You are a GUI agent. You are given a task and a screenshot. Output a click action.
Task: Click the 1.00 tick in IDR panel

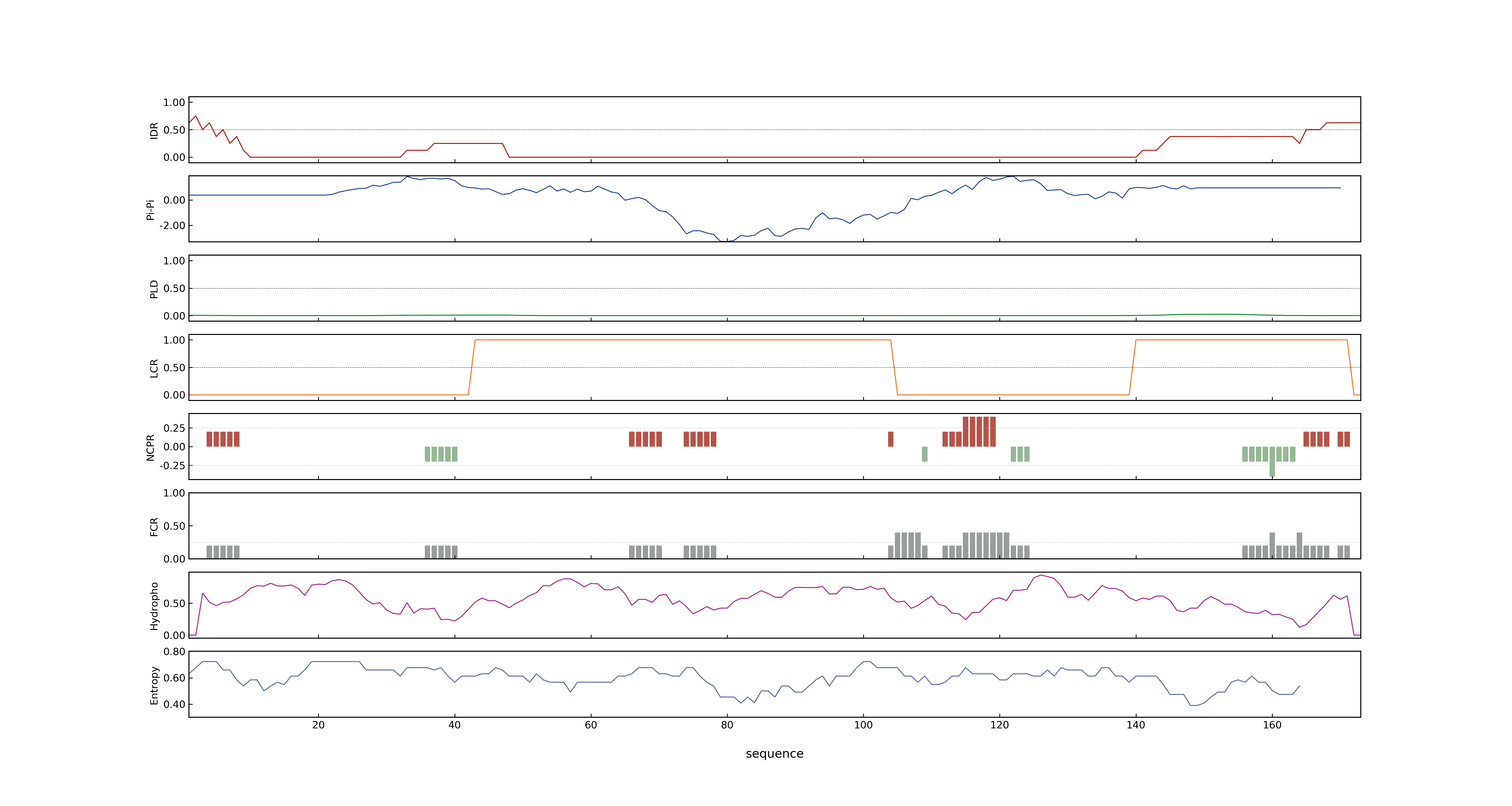174,103
